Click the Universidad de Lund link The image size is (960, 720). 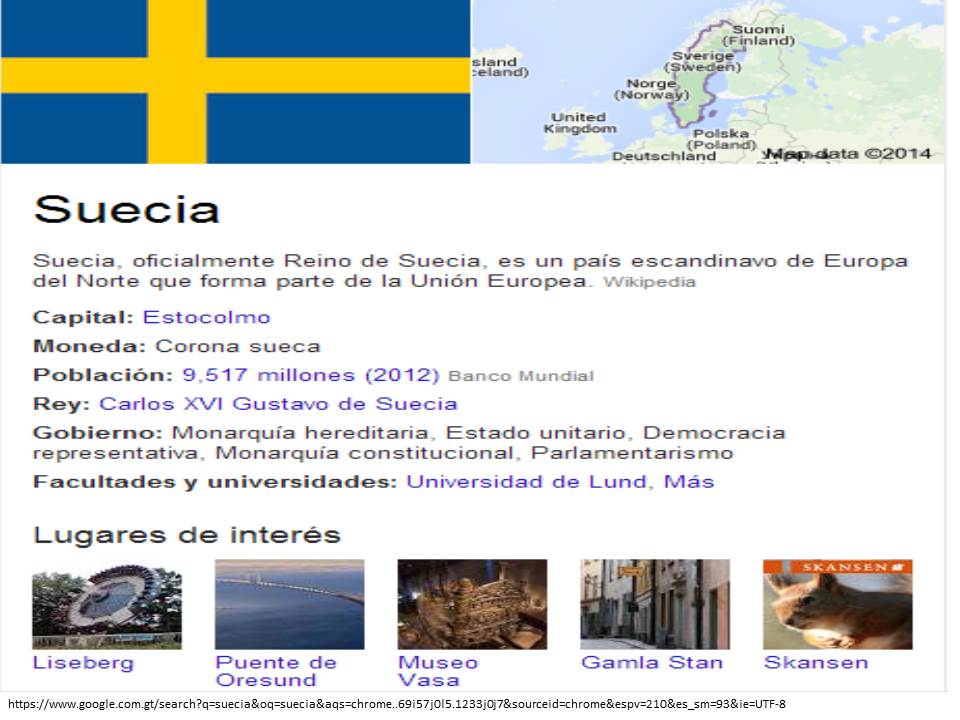[x=527, y=482]
